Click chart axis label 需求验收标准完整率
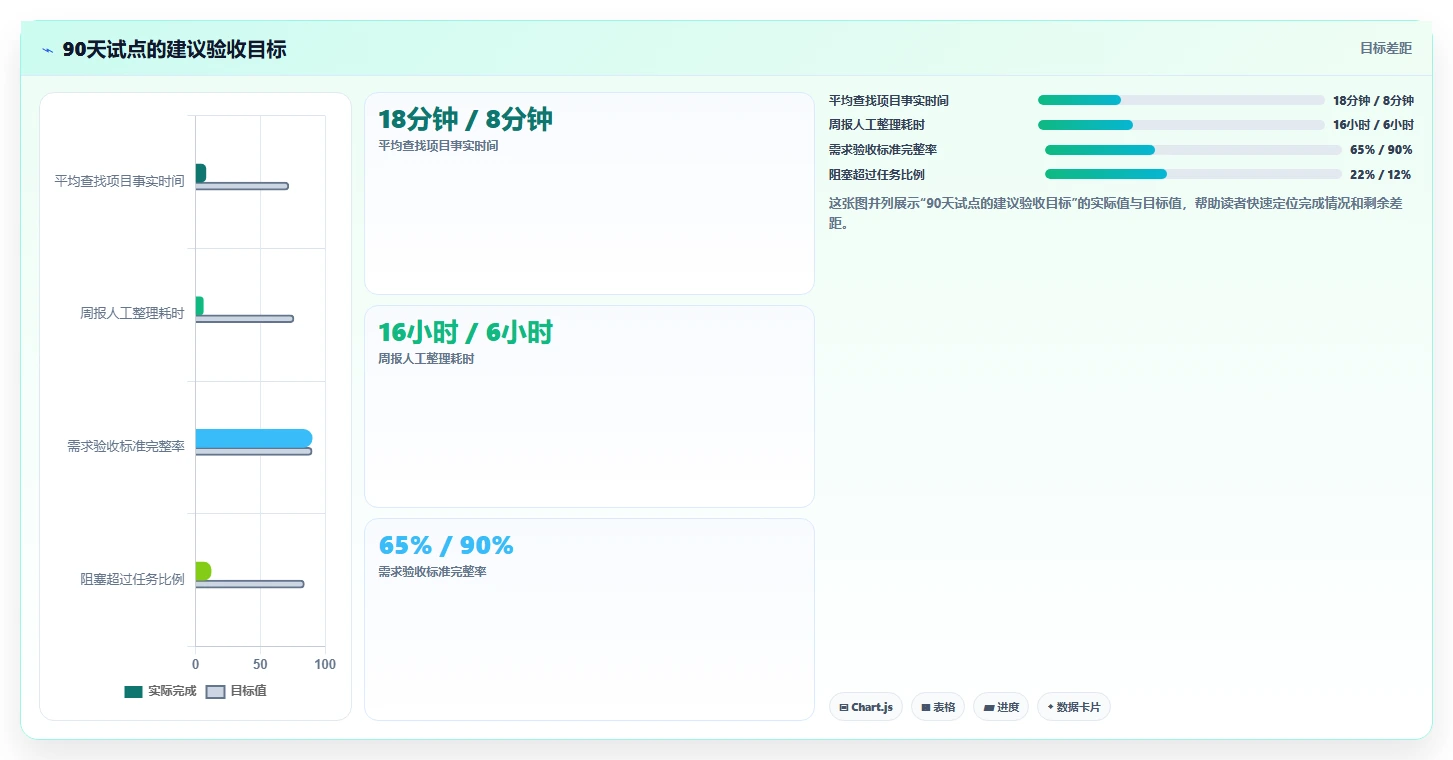The width and height of the screenshot is (1453, 760). coord(126,447)
